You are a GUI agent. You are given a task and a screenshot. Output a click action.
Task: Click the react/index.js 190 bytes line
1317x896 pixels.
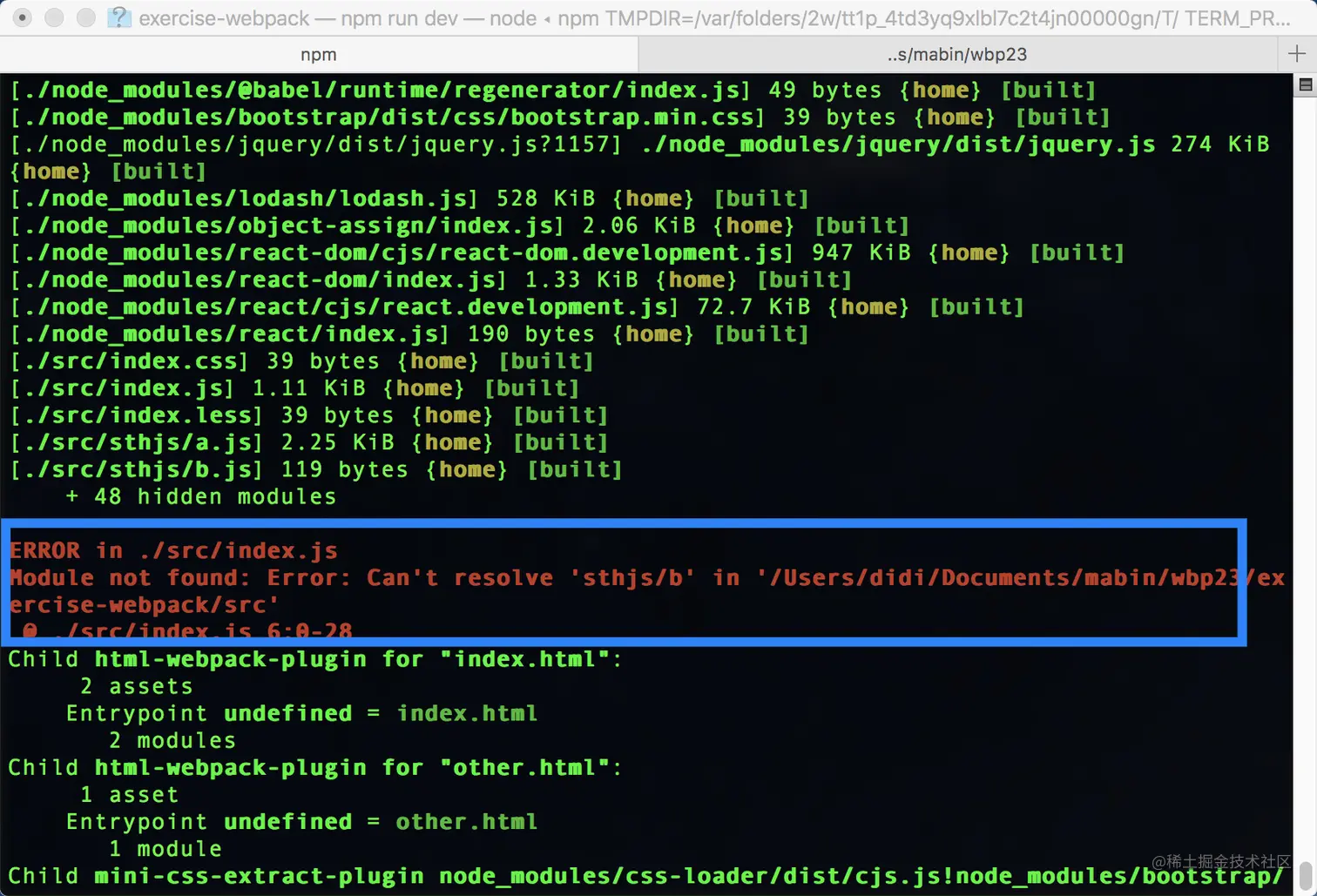pyautogui.click(x=409, y=333)
